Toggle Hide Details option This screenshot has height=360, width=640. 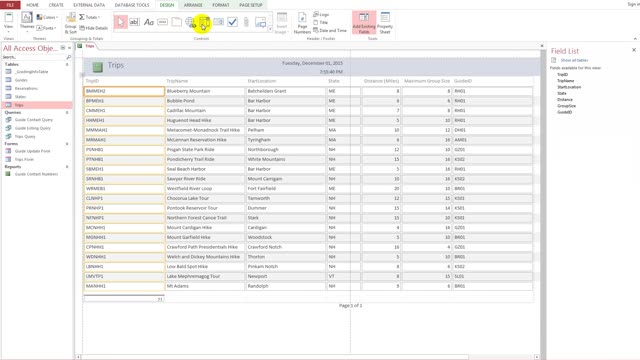tap(94, 28)
